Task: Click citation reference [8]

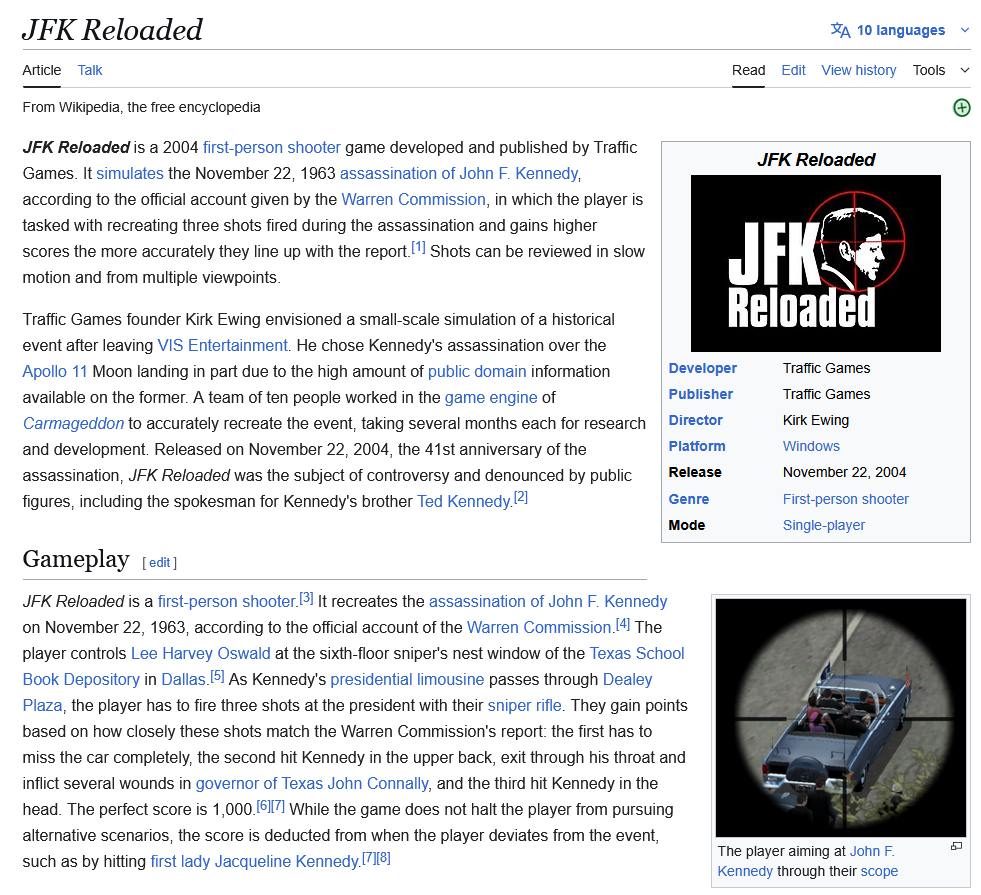Action: pyautogui.click(x=384, y=858)
